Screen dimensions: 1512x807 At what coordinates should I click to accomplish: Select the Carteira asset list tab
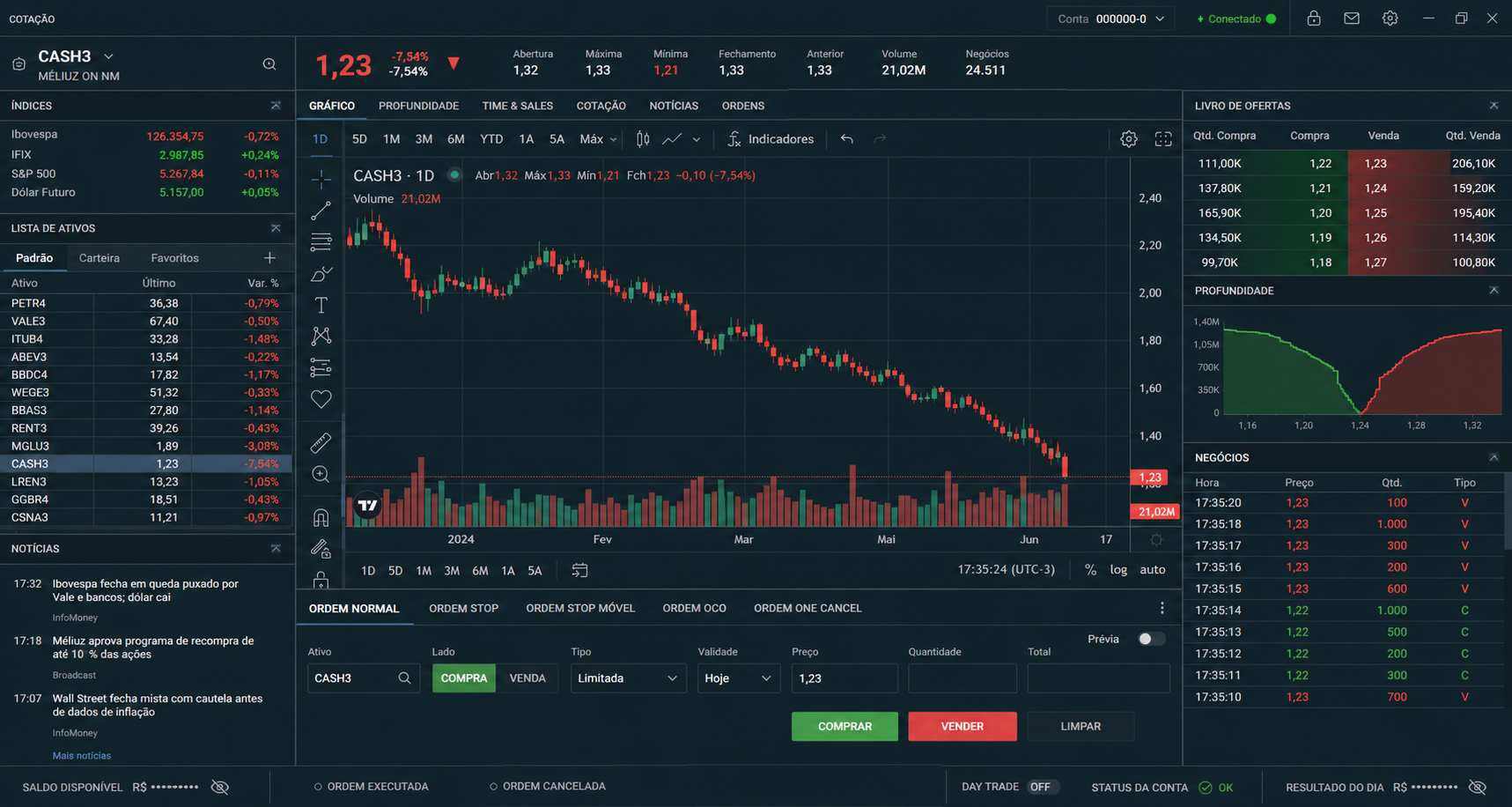99,258
